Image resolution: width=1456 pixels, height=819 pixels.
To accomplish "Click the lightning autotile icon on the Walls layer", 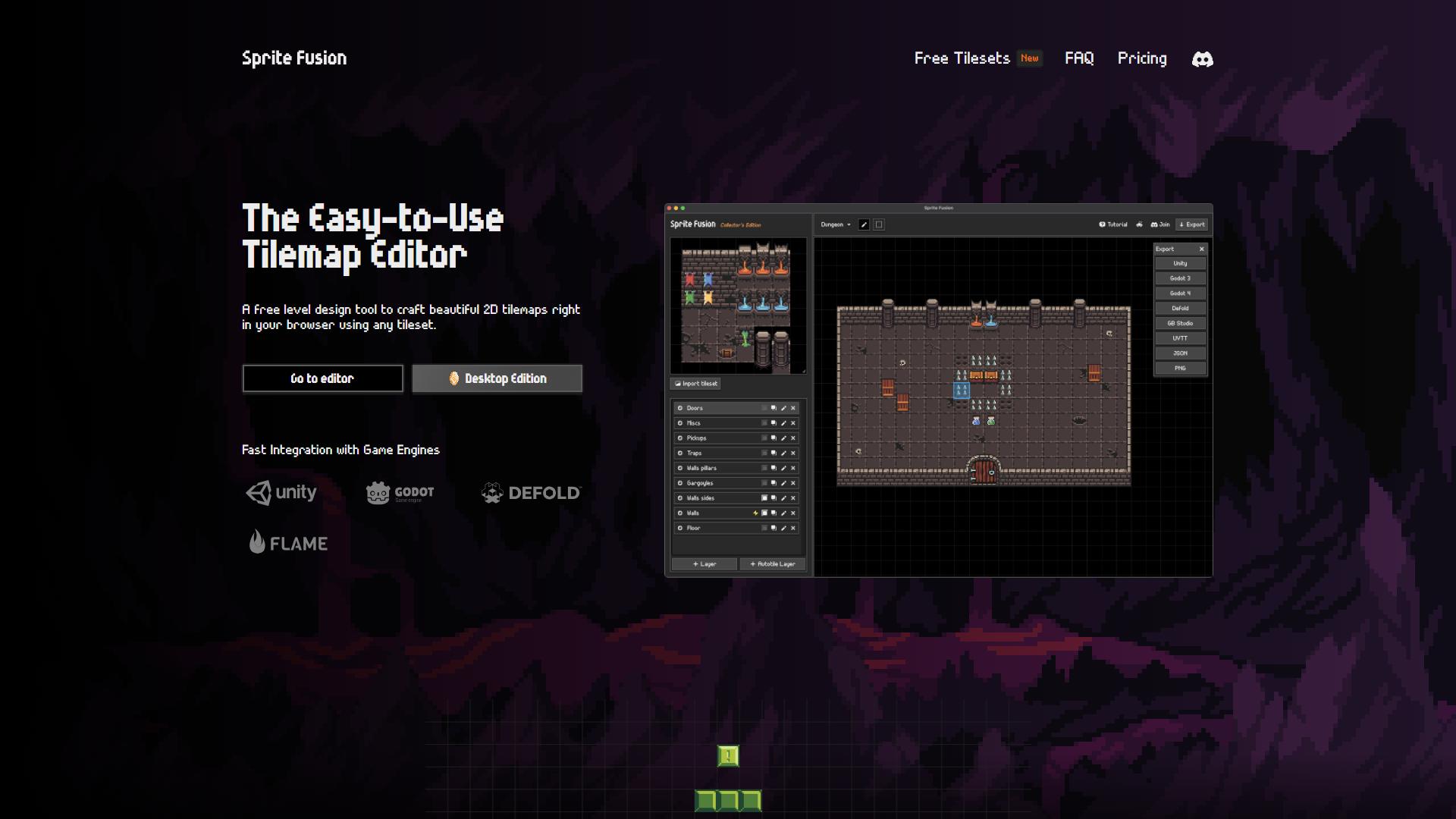I will 755,513.
